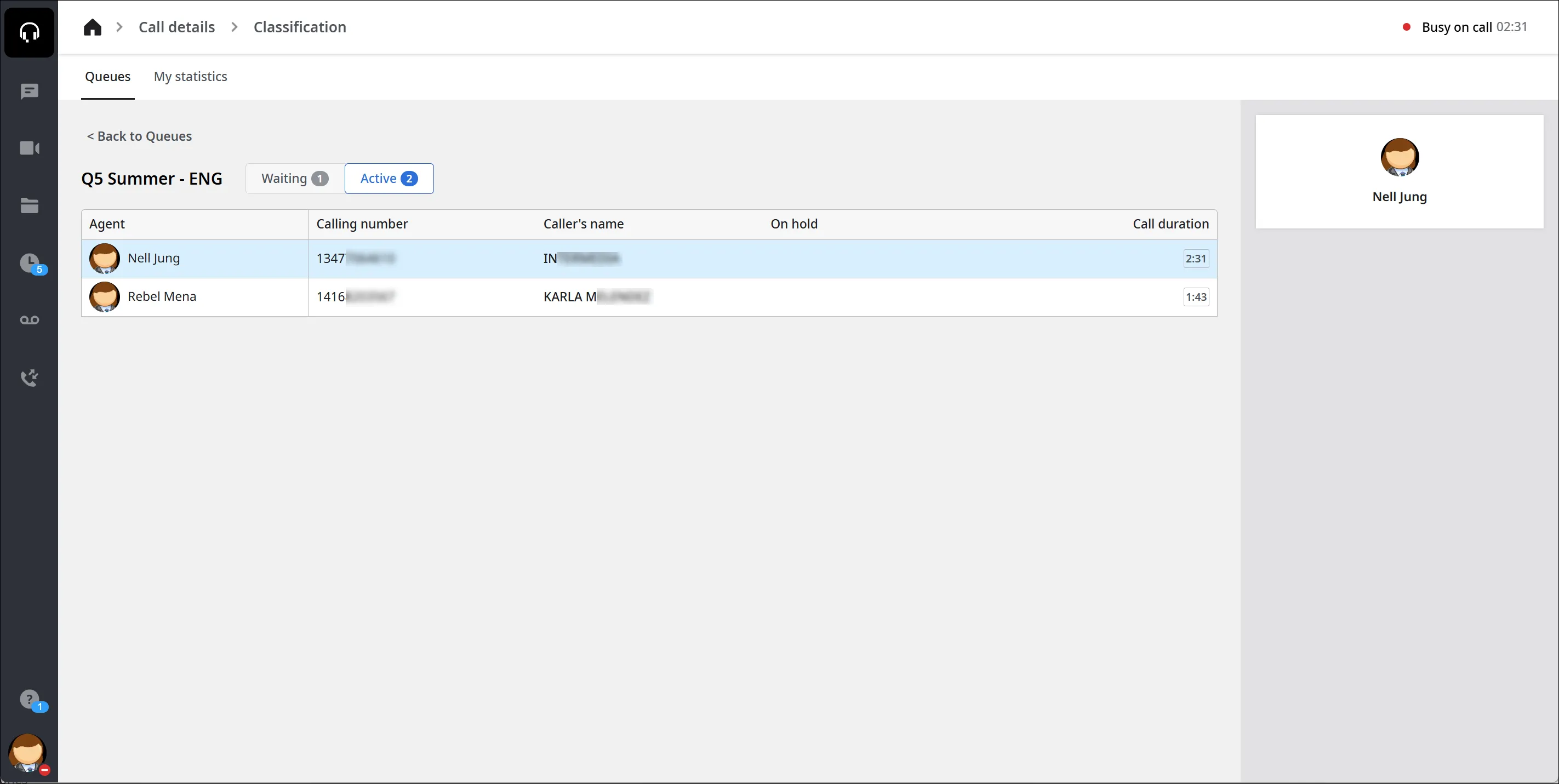Image resolution: width=1559 pixels, height=784 pixels.
Task: Open the help question mark icon
Action: tap(29, 699)
